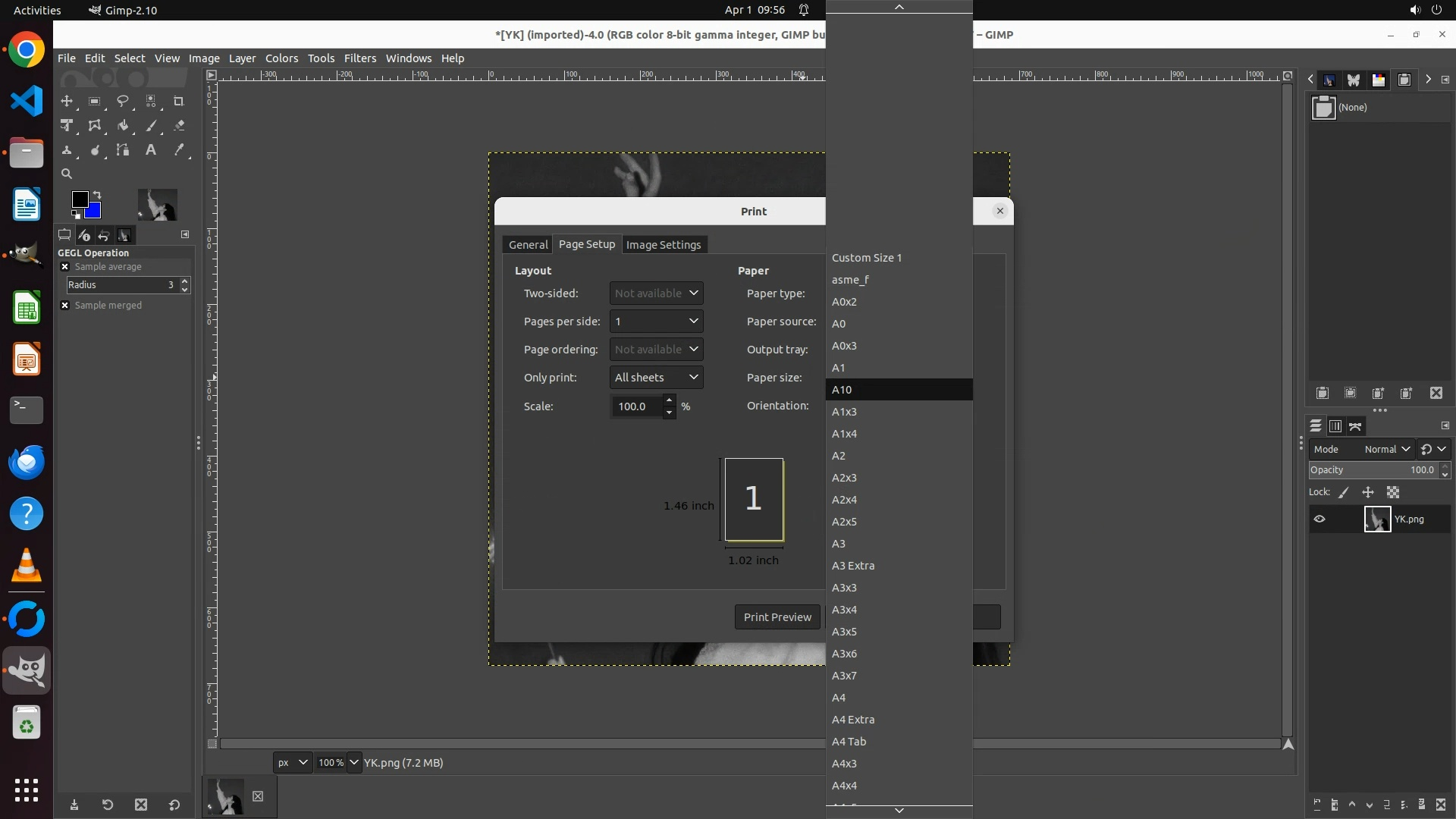Pick the Crop tool
This screenshot has width=1456, height=819.
tap(179, 101)
